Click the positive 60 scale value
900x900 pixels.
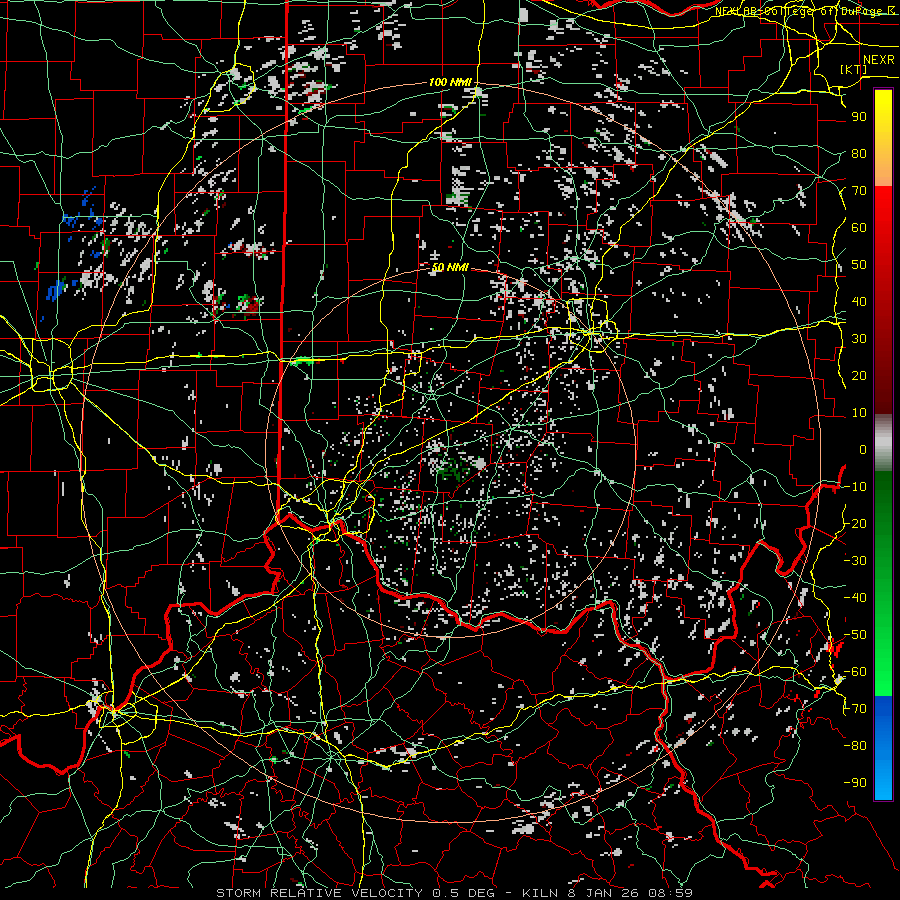(859, 227)
